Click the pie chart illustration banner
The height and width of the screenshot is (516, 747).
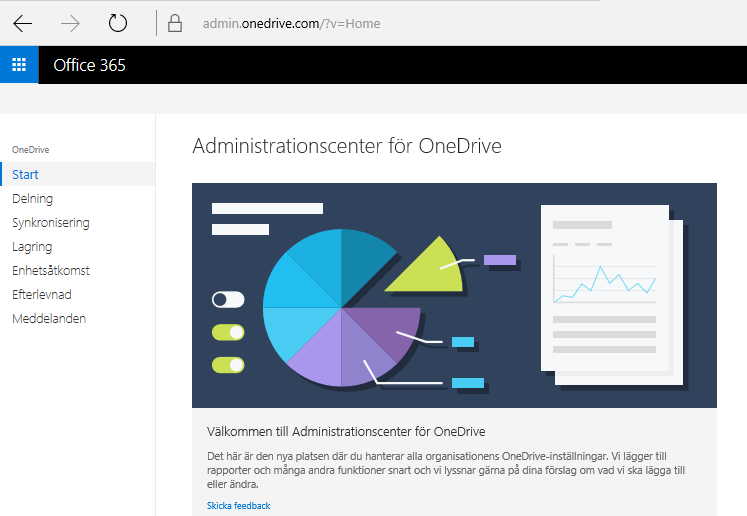click(454, 295)
